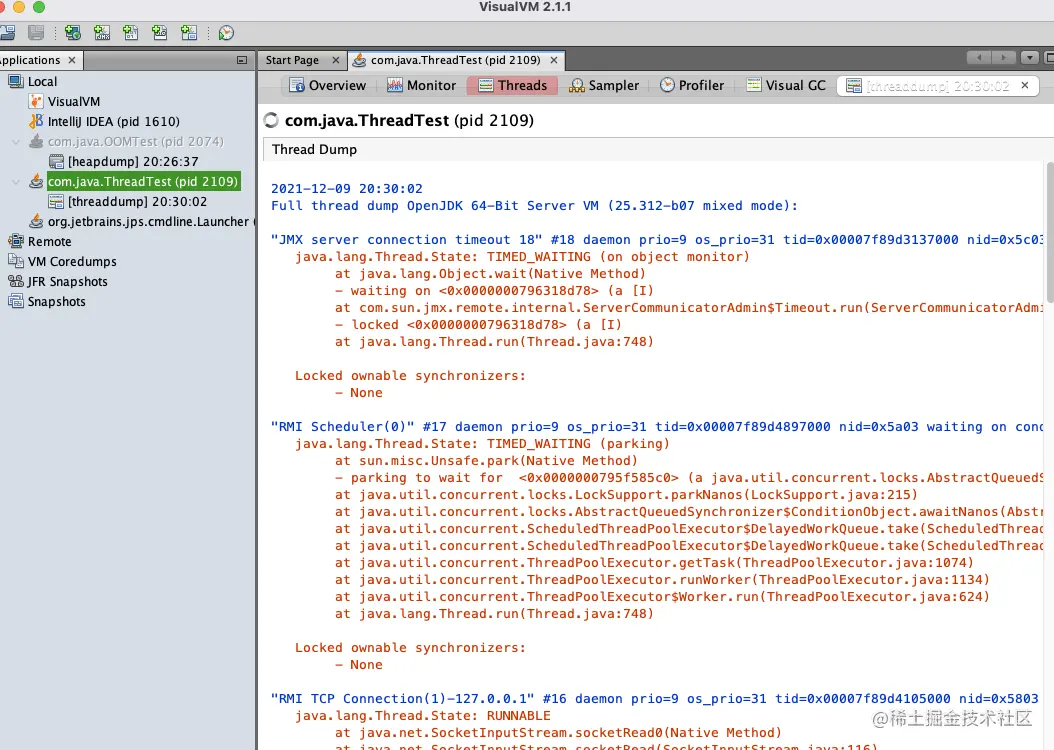Select the Snapshots node
Screen dimensions: 1054x750
click(x=56, y=302)
